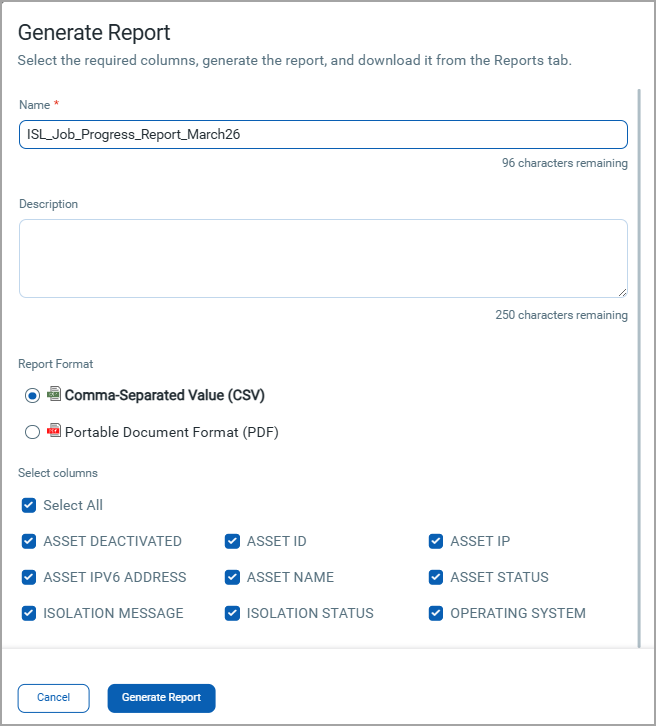656x726 pixels.
Task: Toggle the ASSET ID checkbox
Action: [232, 541]
